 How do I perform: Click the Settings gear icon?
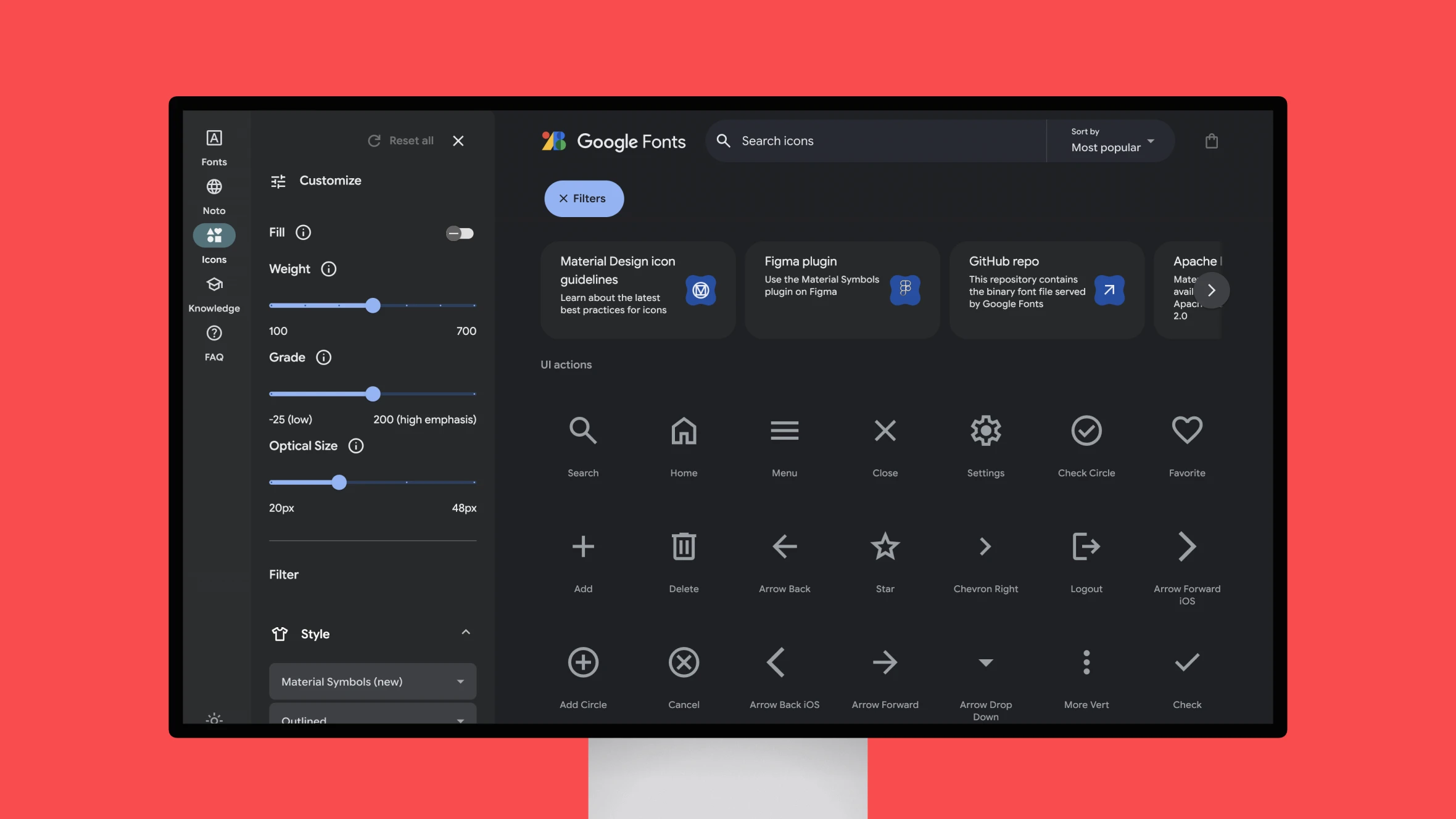point(985,429)
